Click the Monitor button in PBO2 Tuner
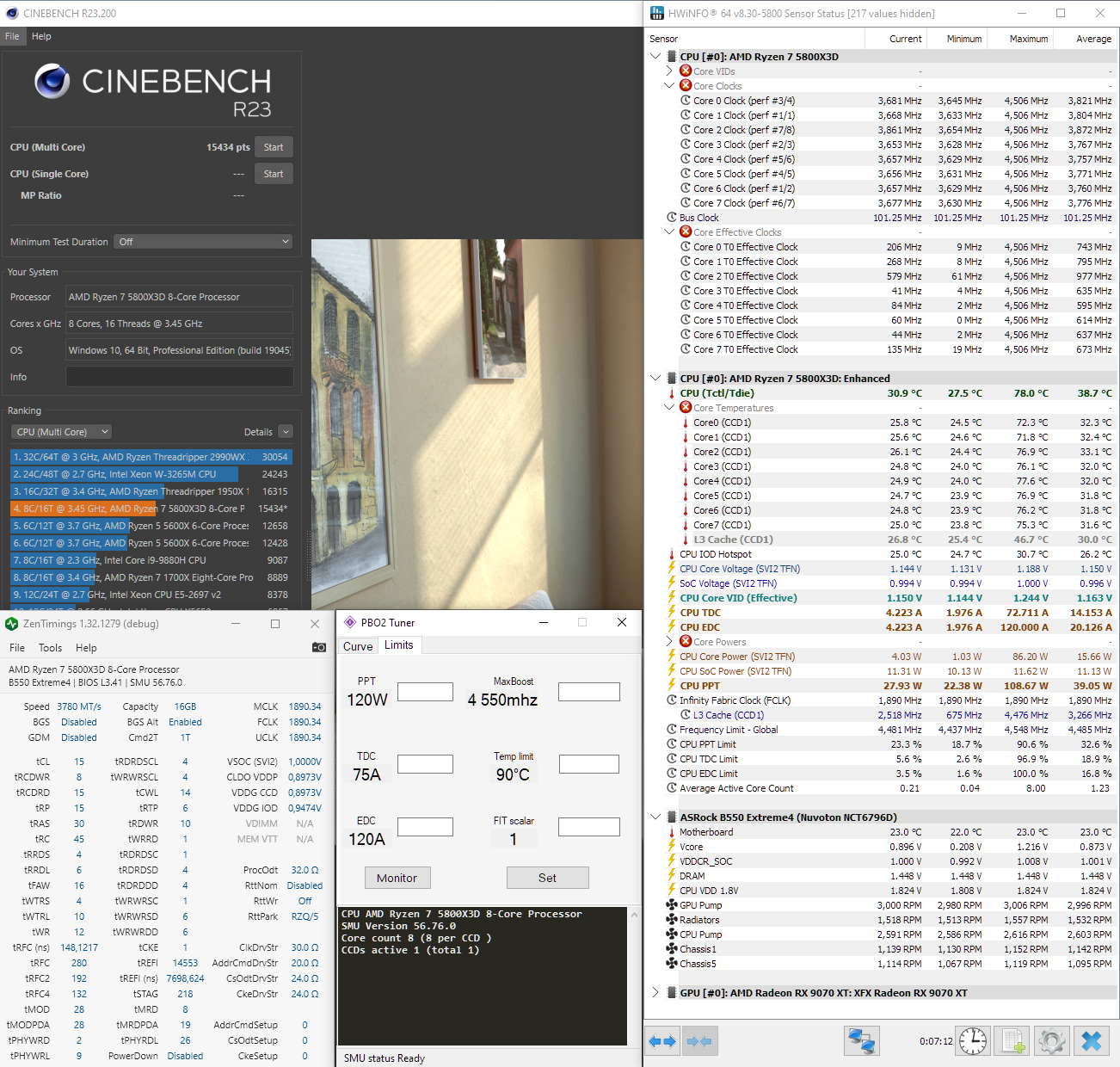Viewport: 1120px width, 1067px height. coord(397,878)
